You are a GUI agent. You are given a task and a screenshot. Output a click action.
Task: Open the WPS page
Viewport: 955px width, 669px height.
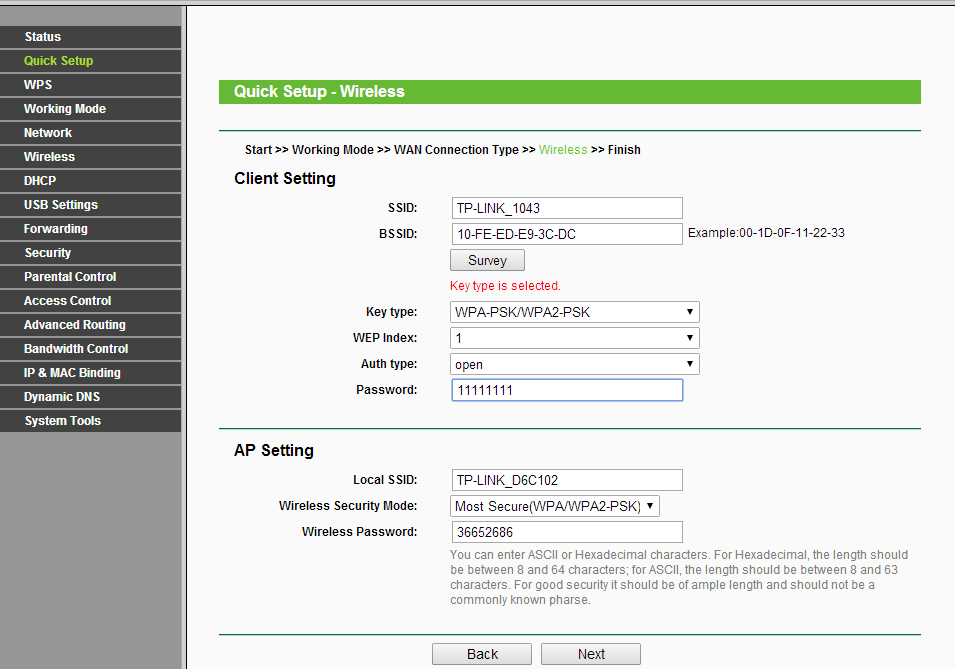coord(90,85)
